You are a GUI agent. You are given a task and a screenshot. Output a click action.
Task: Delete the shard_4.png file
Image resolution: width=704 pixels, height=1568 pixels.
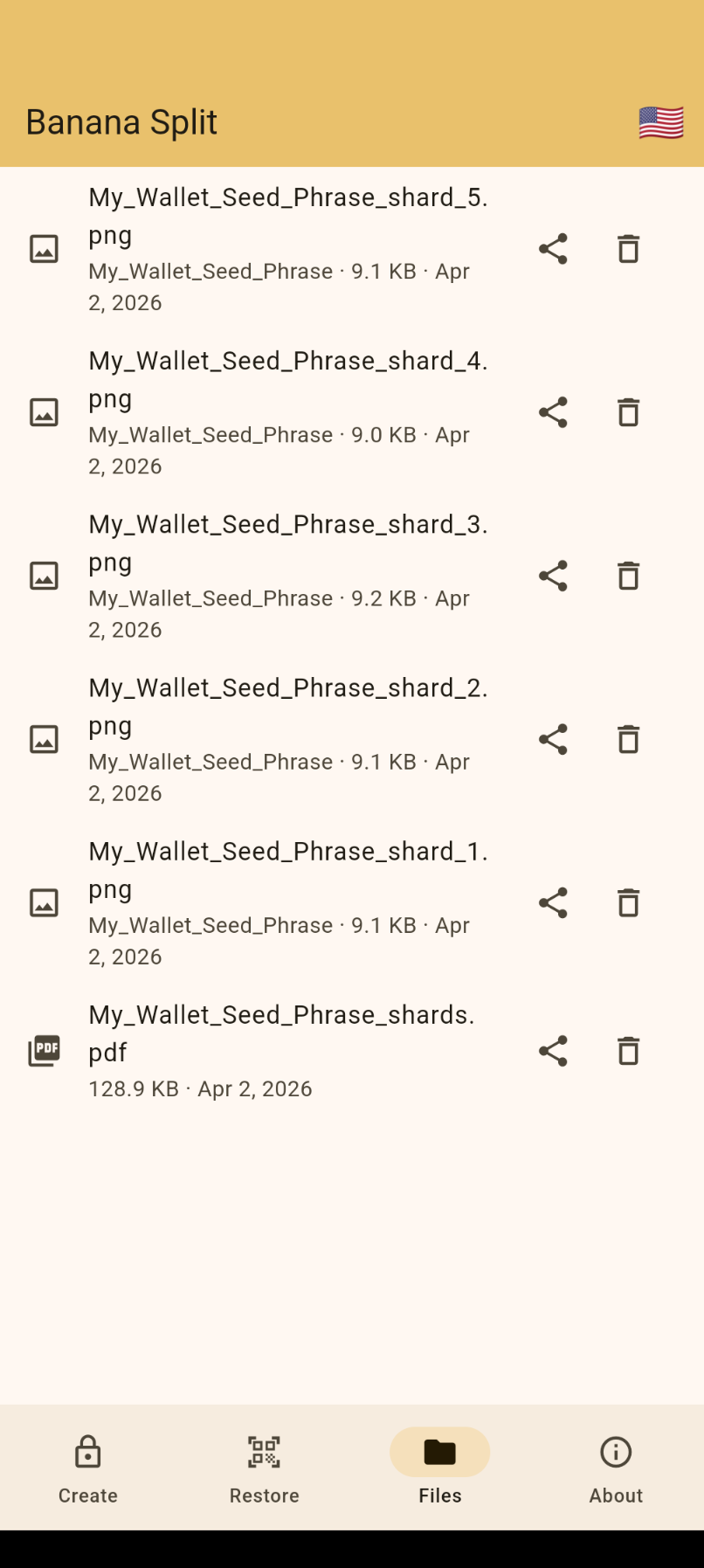click(x=628, y=412)
